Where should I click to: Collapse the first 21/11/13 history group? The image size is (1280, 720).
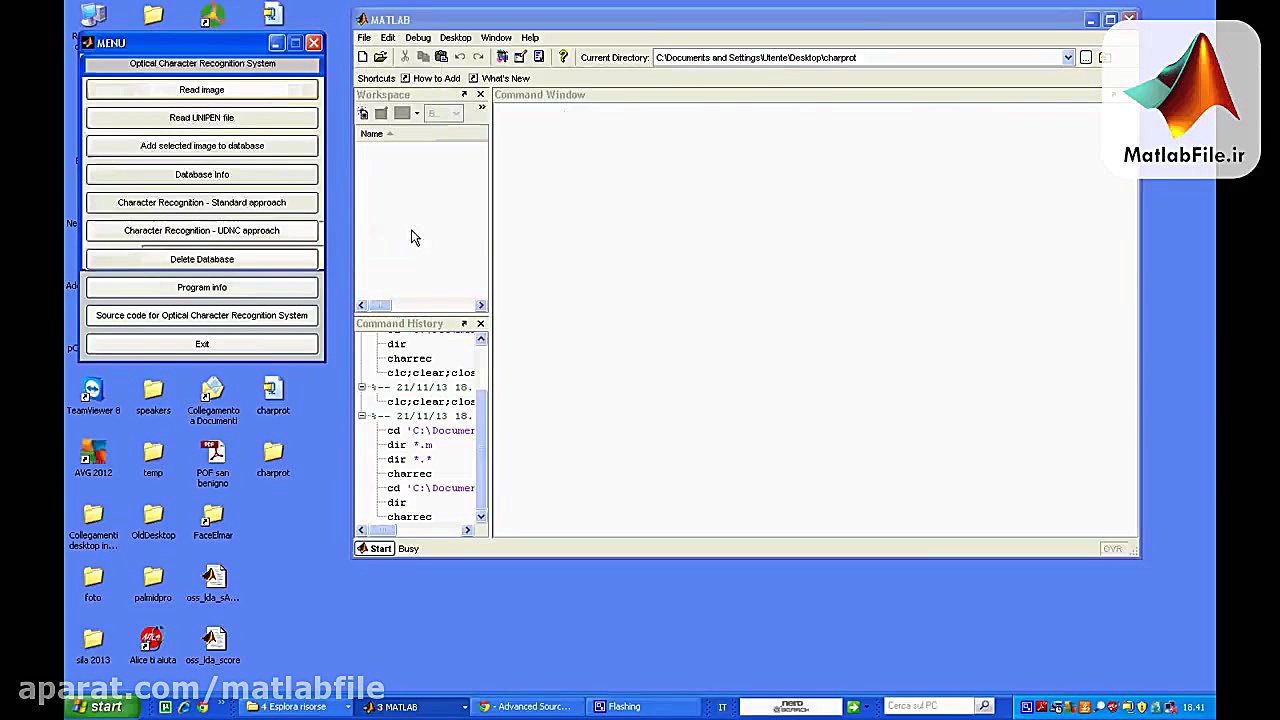(x=362, y=387)
